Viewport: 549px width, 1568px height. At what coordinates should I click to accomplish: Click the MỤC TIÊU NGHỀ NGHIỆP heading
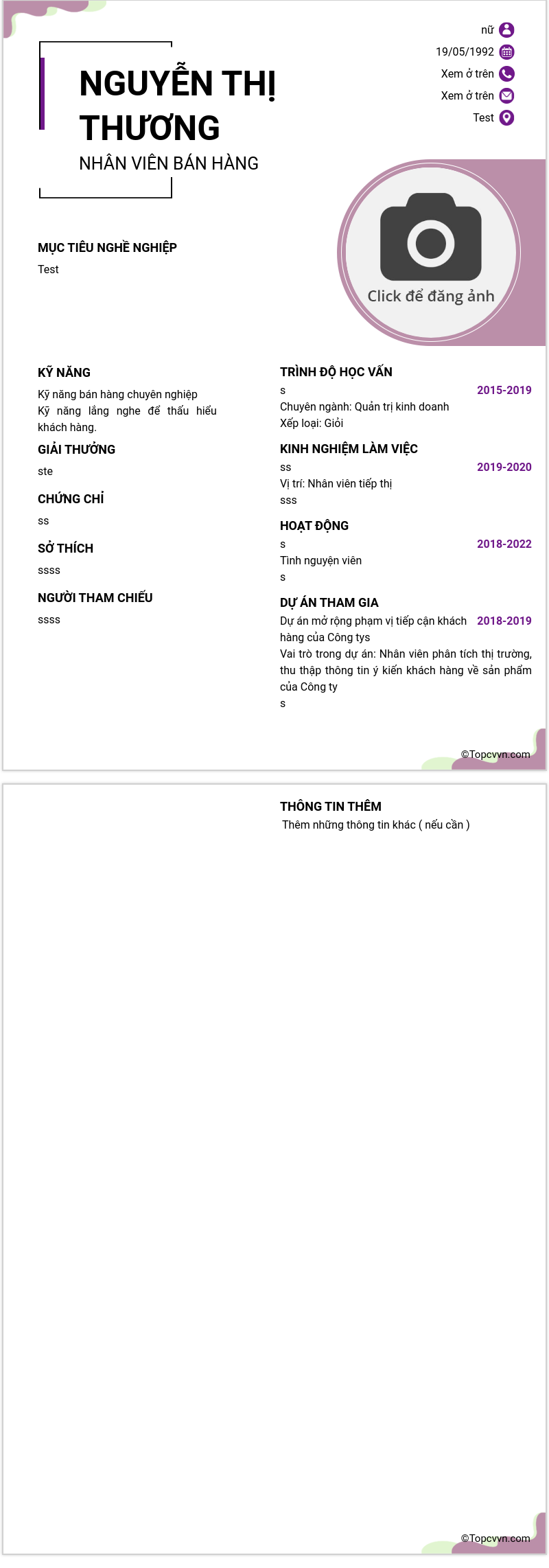point(107,248)
